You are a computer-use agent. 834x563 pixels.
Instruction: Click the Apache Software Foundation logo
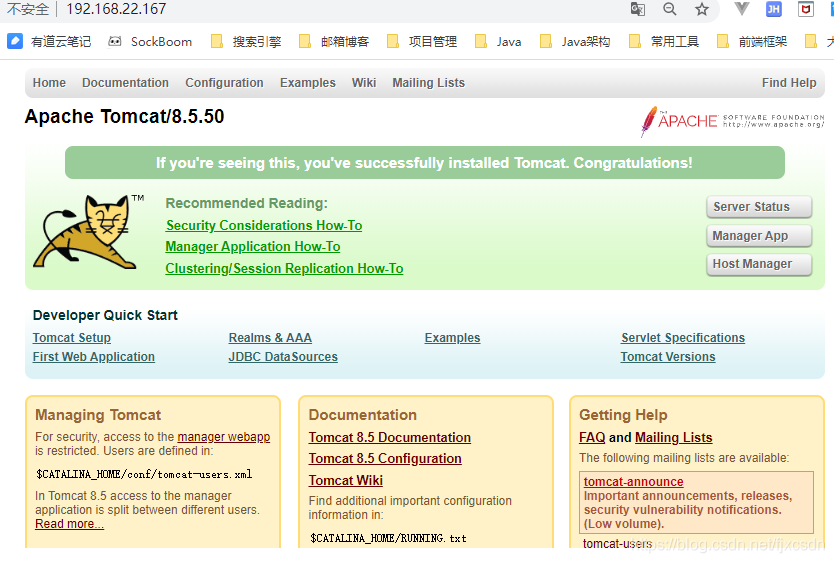(732, 121)
